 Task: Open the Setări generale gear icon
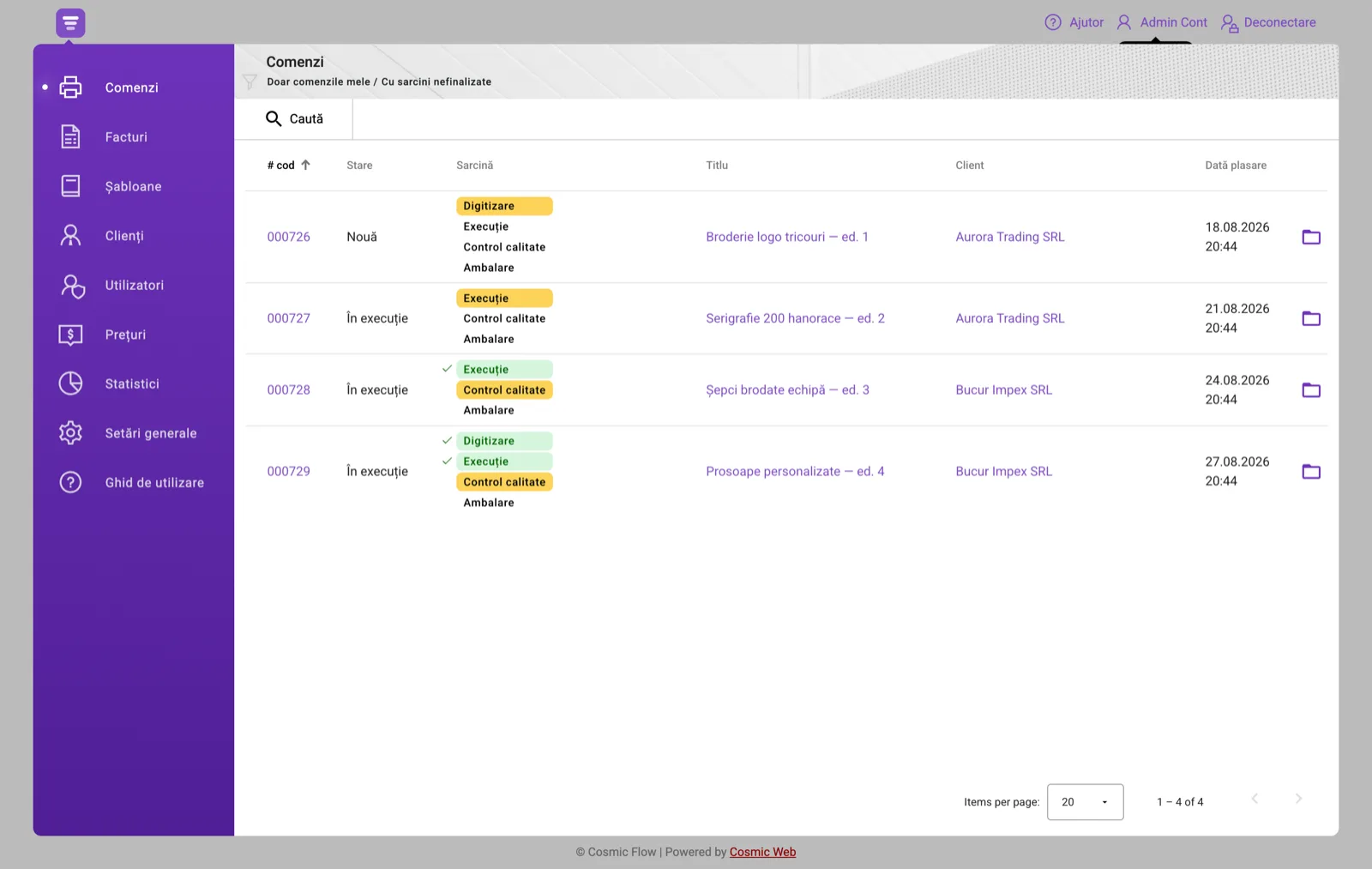tap(70, 433)
